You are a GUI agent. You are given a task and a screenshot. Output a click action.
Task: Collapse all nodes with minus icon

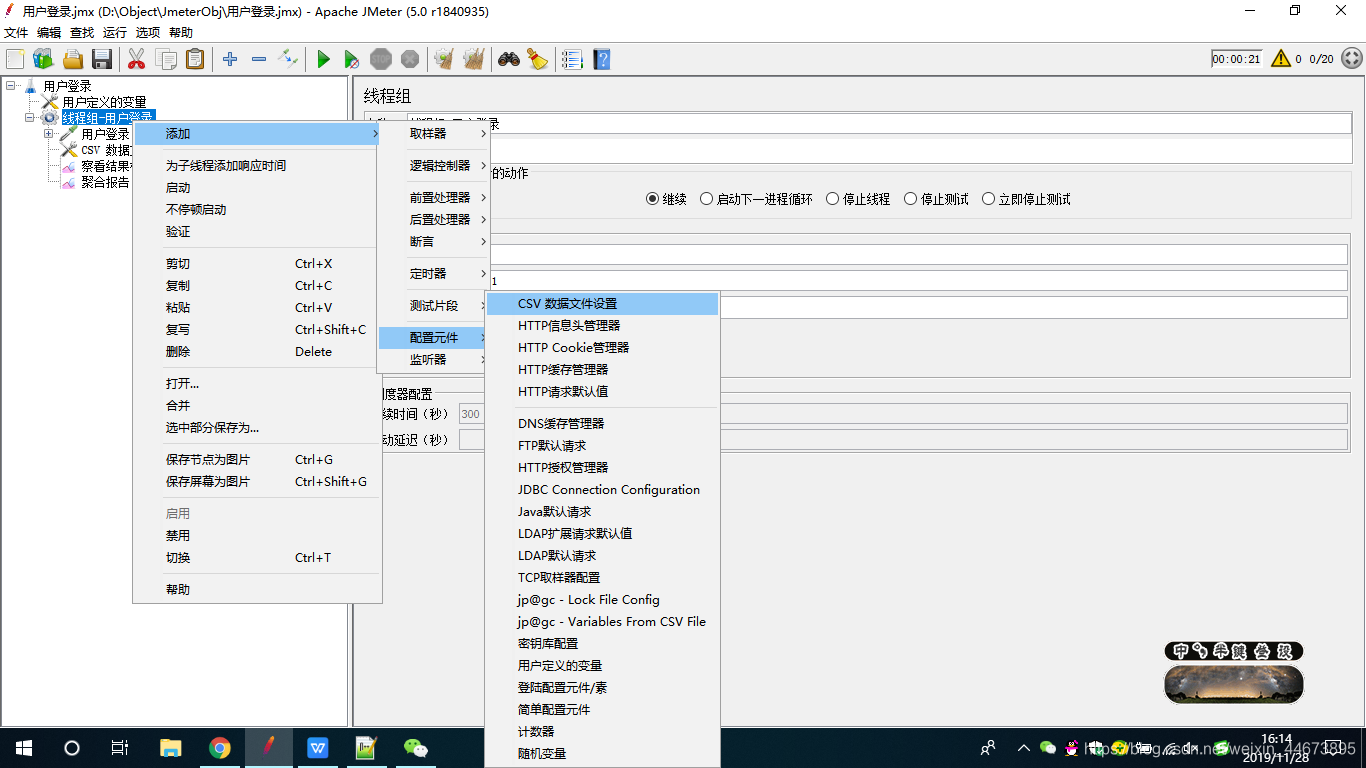[x=259, y=59]
